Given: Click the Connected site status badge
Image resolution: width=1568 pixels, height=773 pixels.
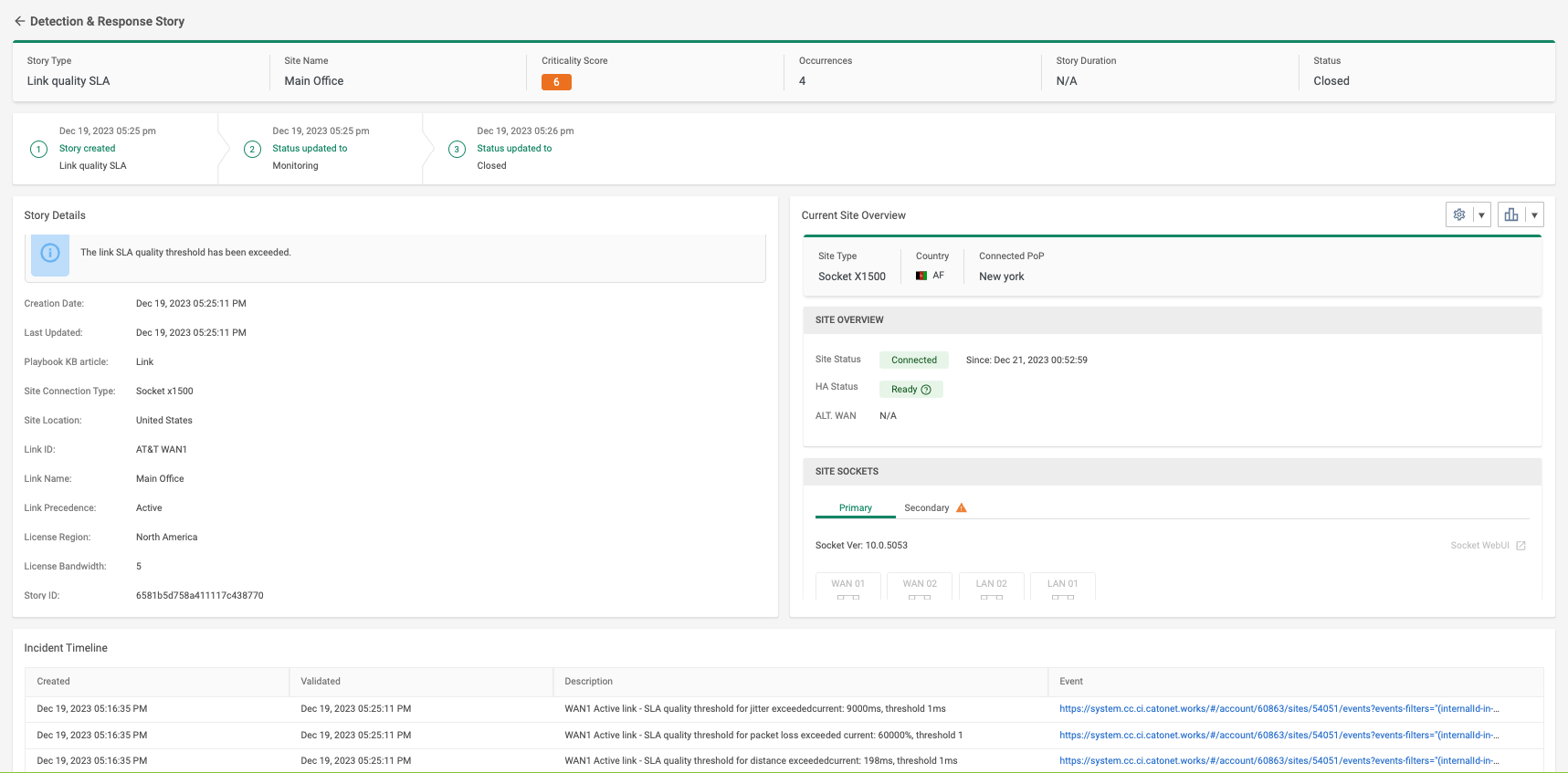Looking at the screenshot, I should tap(914, 360).
